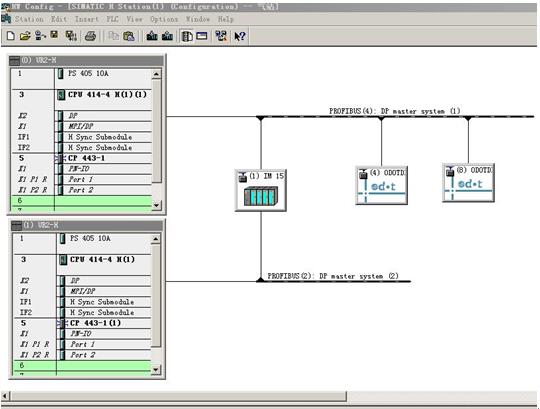Click the MPI/DP module icon in rack 0
Viewport: 540px width, 409px height.
point(60,126)
